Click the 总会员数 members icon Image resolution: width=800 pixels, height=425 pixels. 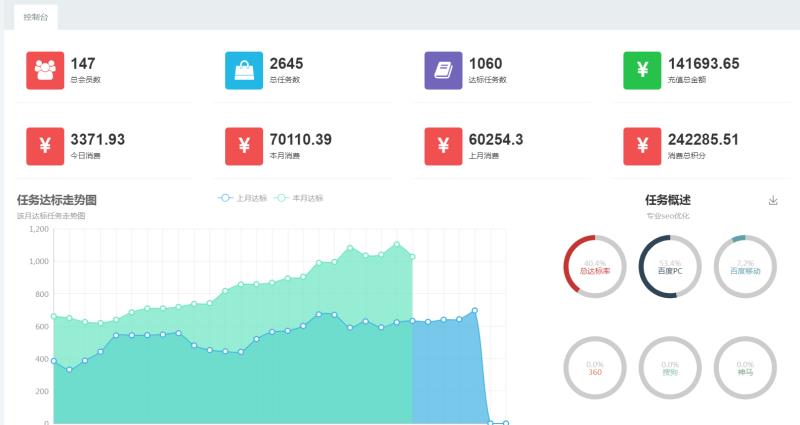[x=45, y=70]
